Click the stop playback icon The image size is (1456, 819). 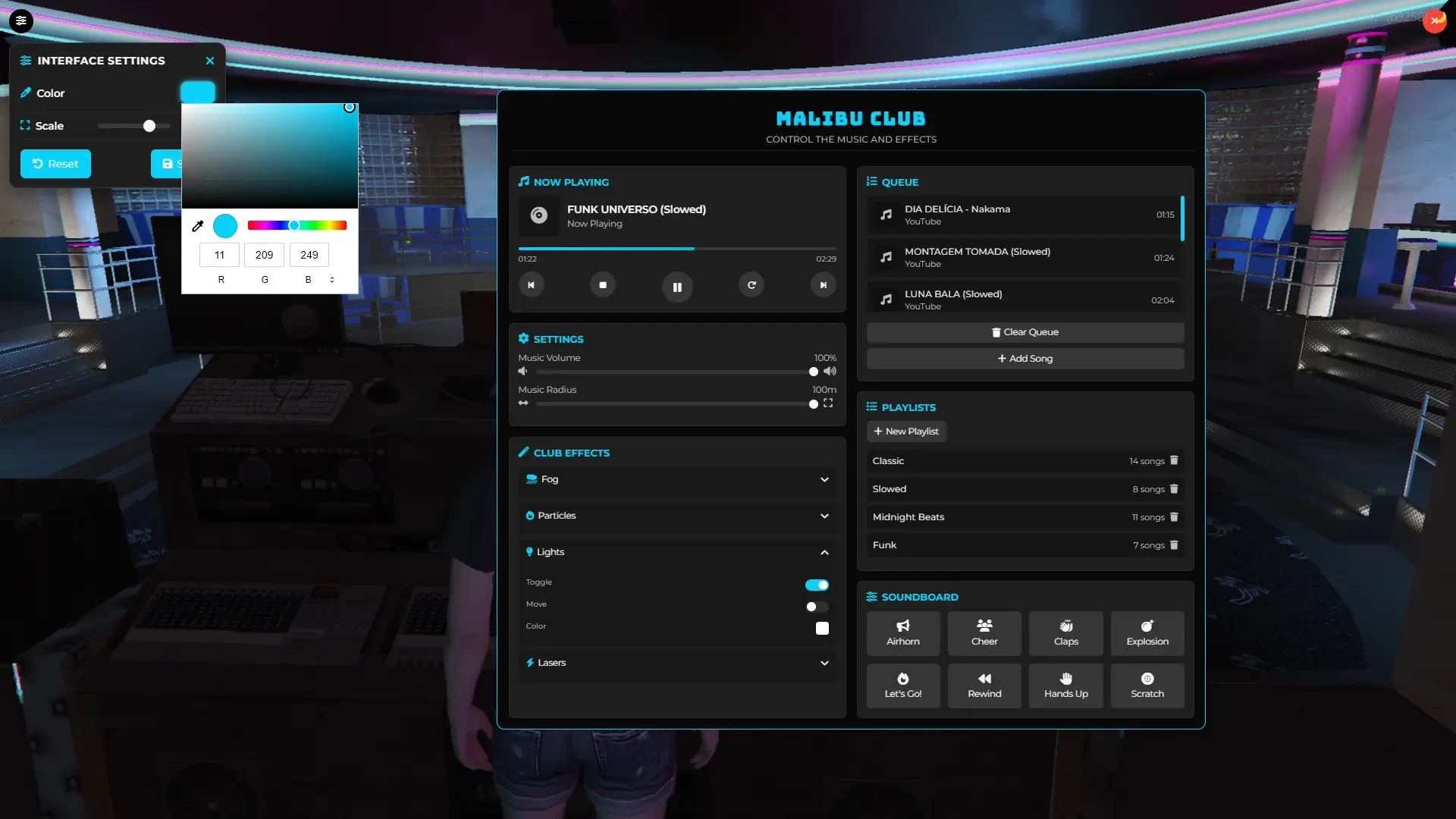point(603,285)
